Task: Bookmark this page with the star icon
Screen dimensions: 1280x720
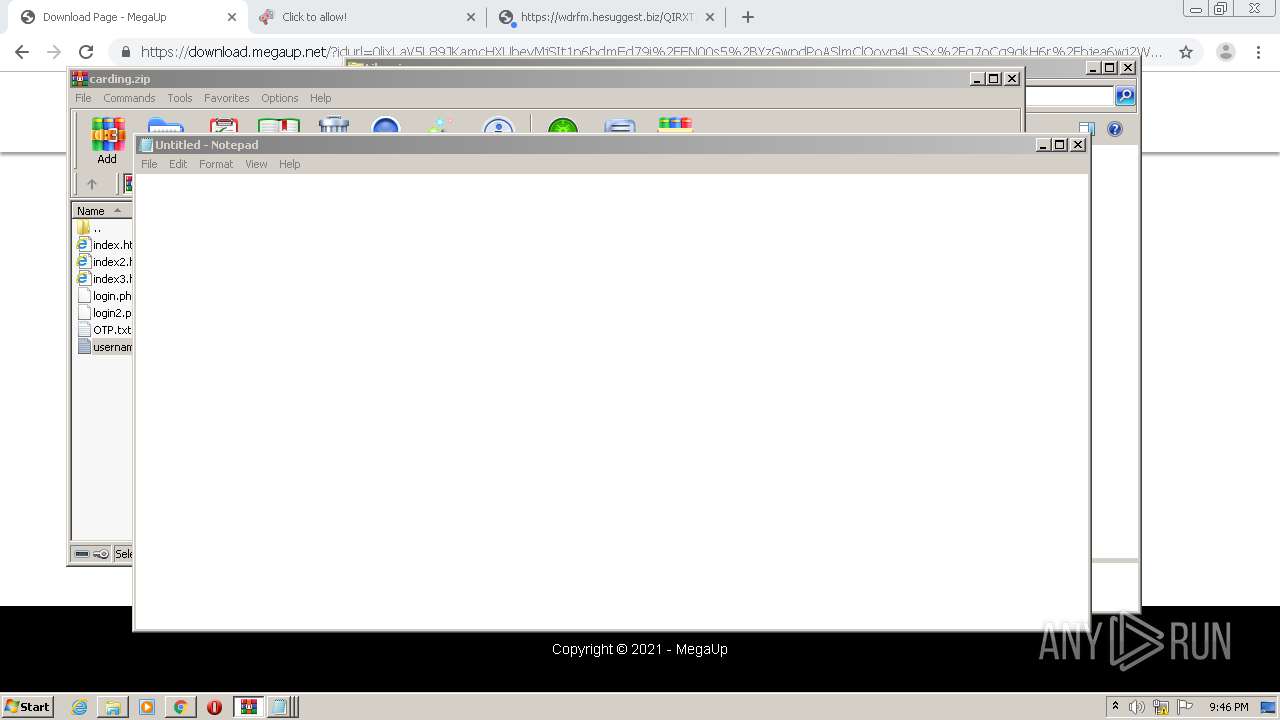Action: coord(1186,52)
